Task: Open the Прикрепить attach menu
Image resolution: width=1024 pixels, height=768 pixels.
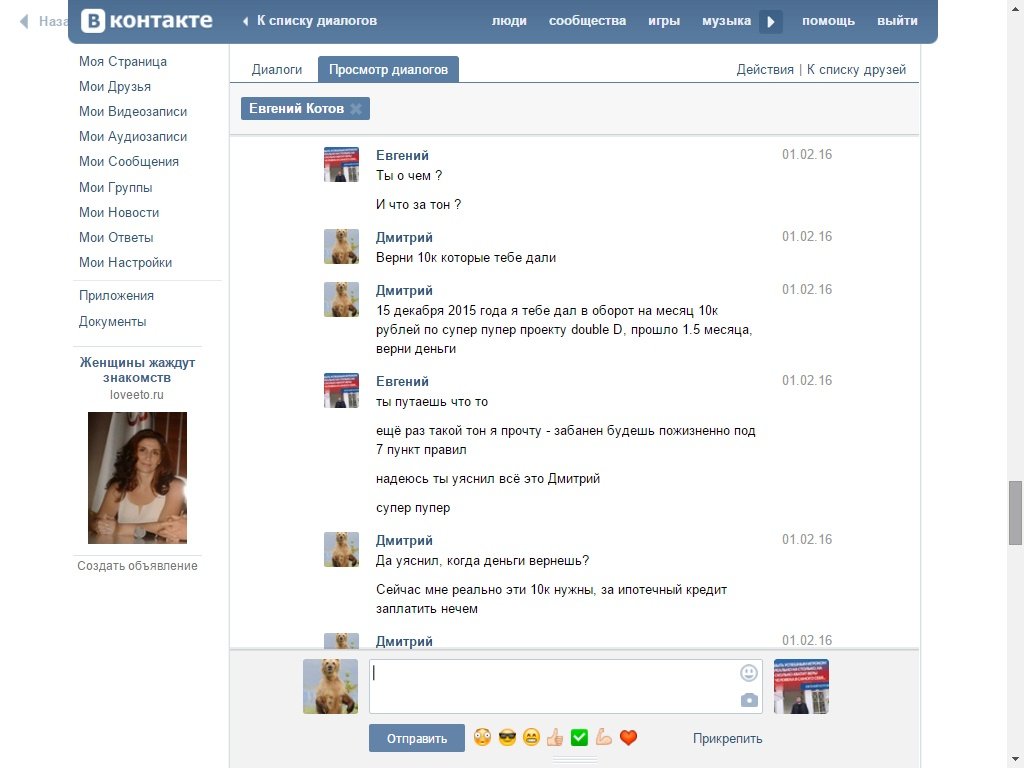Action: pos(727,738)
